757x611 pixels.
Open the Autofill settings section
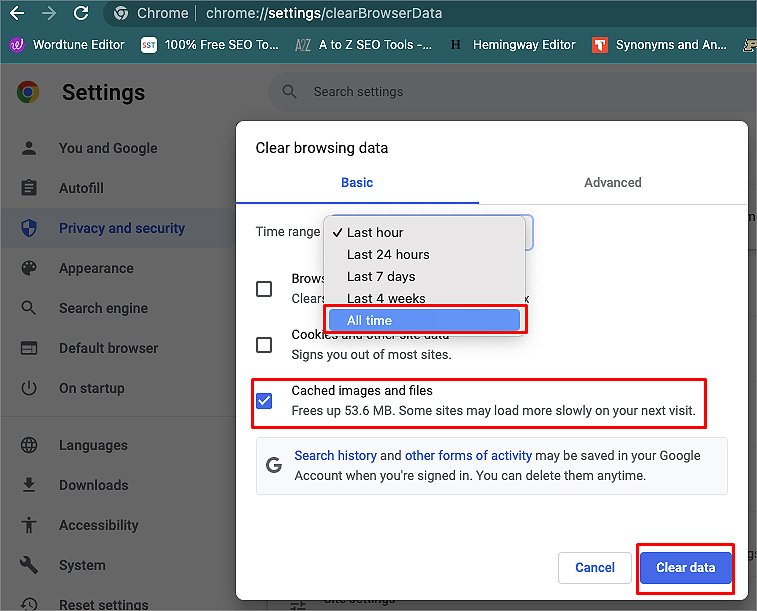(x=81, y=188)
